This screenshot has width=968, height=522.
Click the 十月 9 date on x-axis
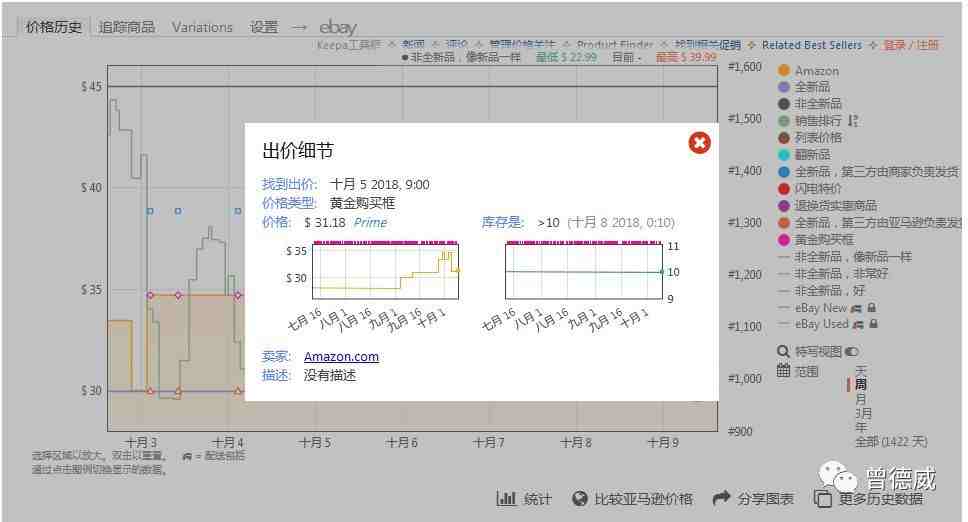[x=662, y=442]
